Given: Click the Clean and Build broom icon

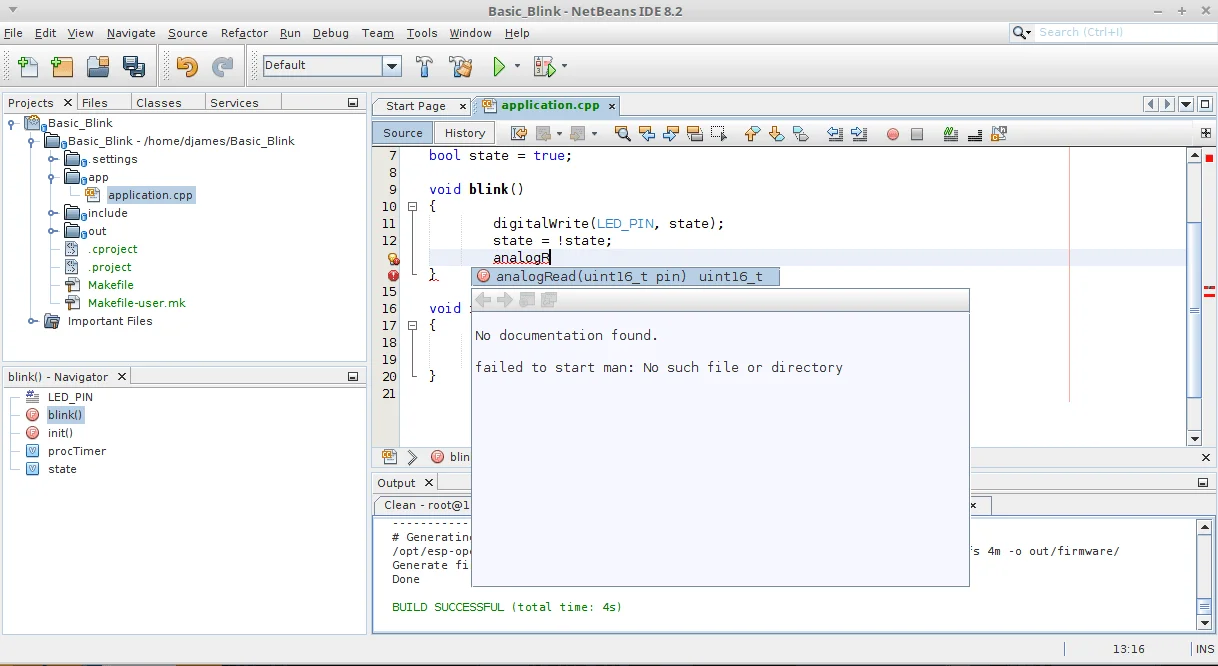Looking at the screenshot, I should coord(460,66).
